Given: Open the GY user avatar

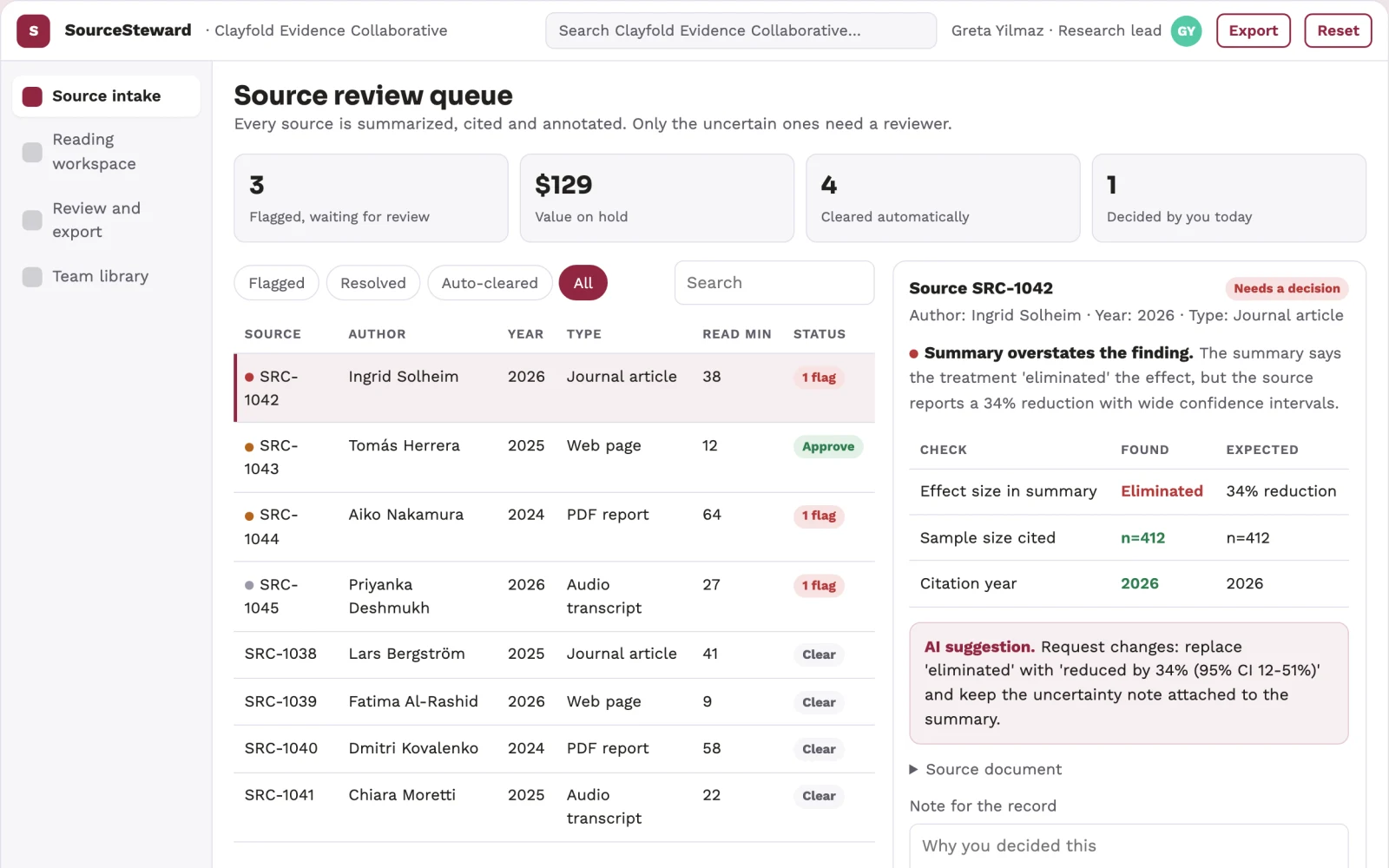Looking at the screenshot, I should click(1186, 30).
